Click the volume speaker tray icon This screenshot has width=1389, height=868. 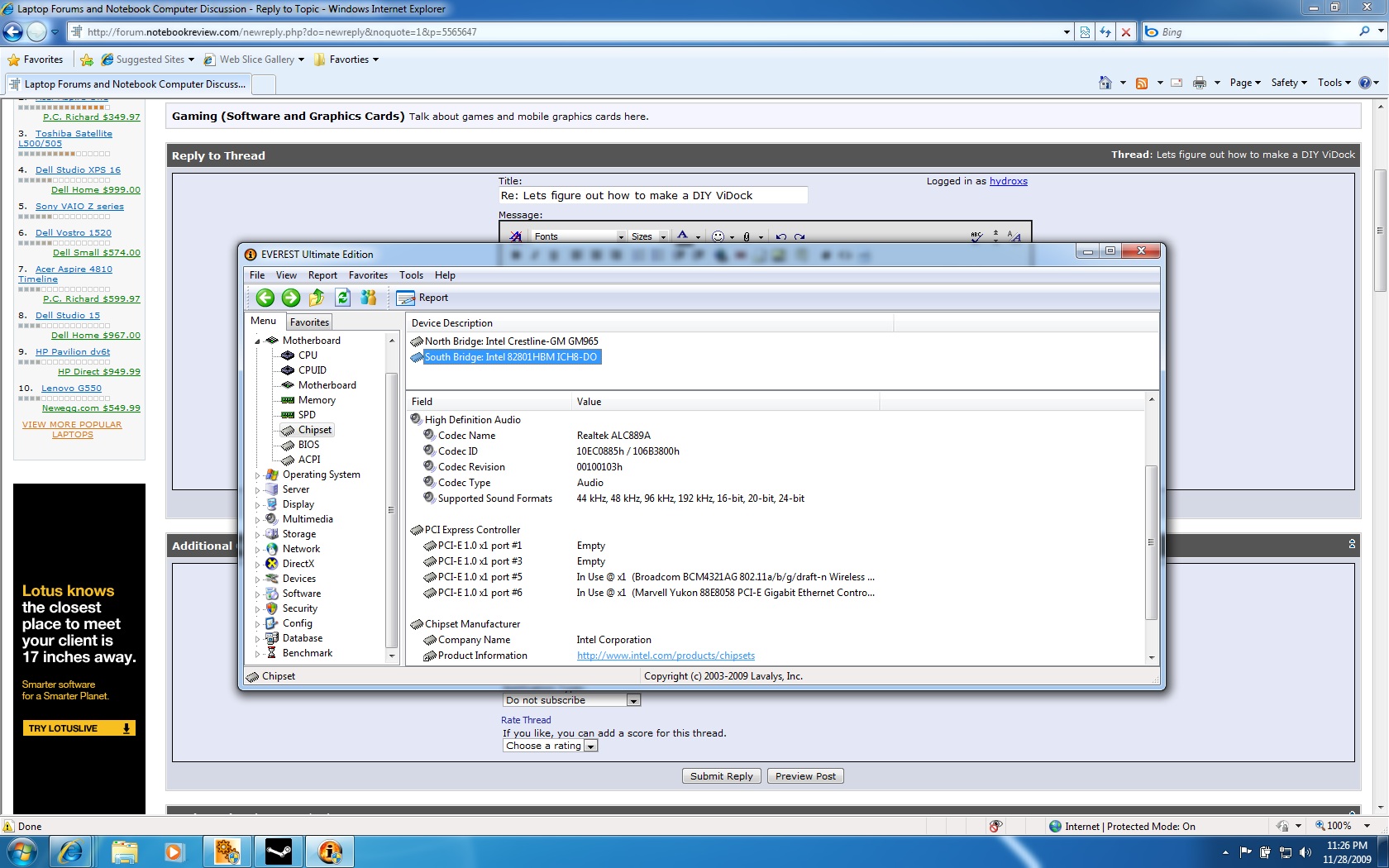click(x=1305, y=852)
